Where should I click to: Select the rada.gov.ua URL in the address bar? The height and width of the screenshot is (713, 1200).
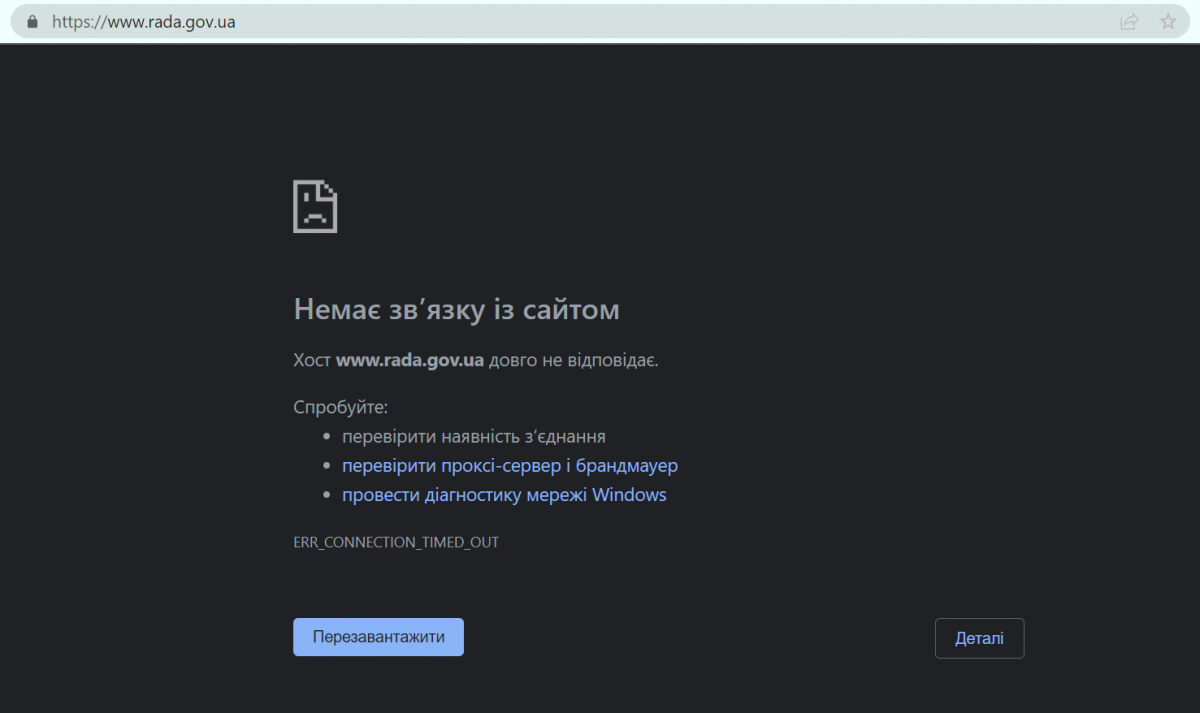(143, 21)
